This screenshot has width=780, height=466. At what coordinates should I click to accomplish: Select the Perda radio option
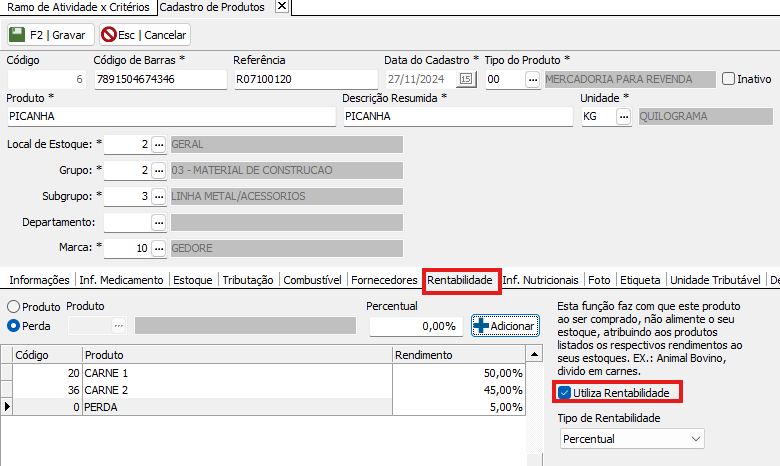(14, 325)
